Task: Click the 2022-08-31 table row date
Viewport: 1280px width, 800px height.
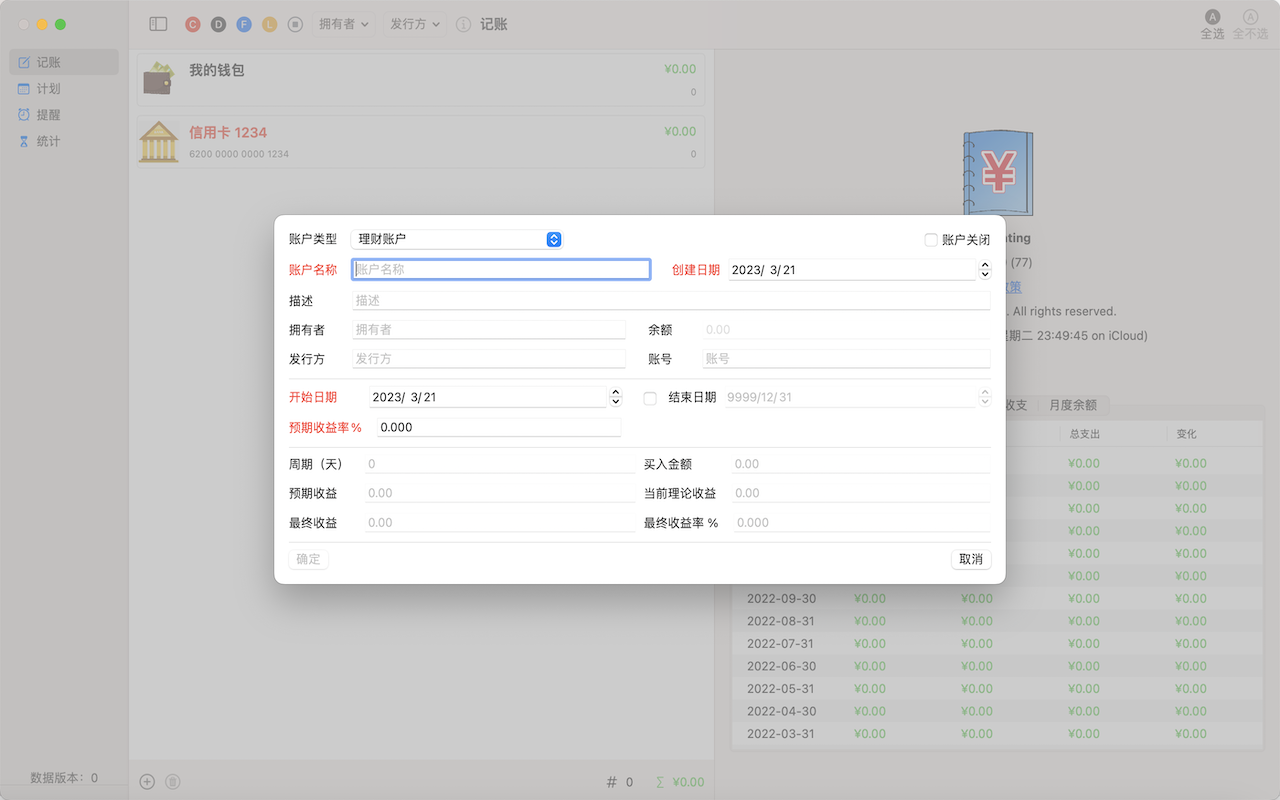Action: [781, 621]
